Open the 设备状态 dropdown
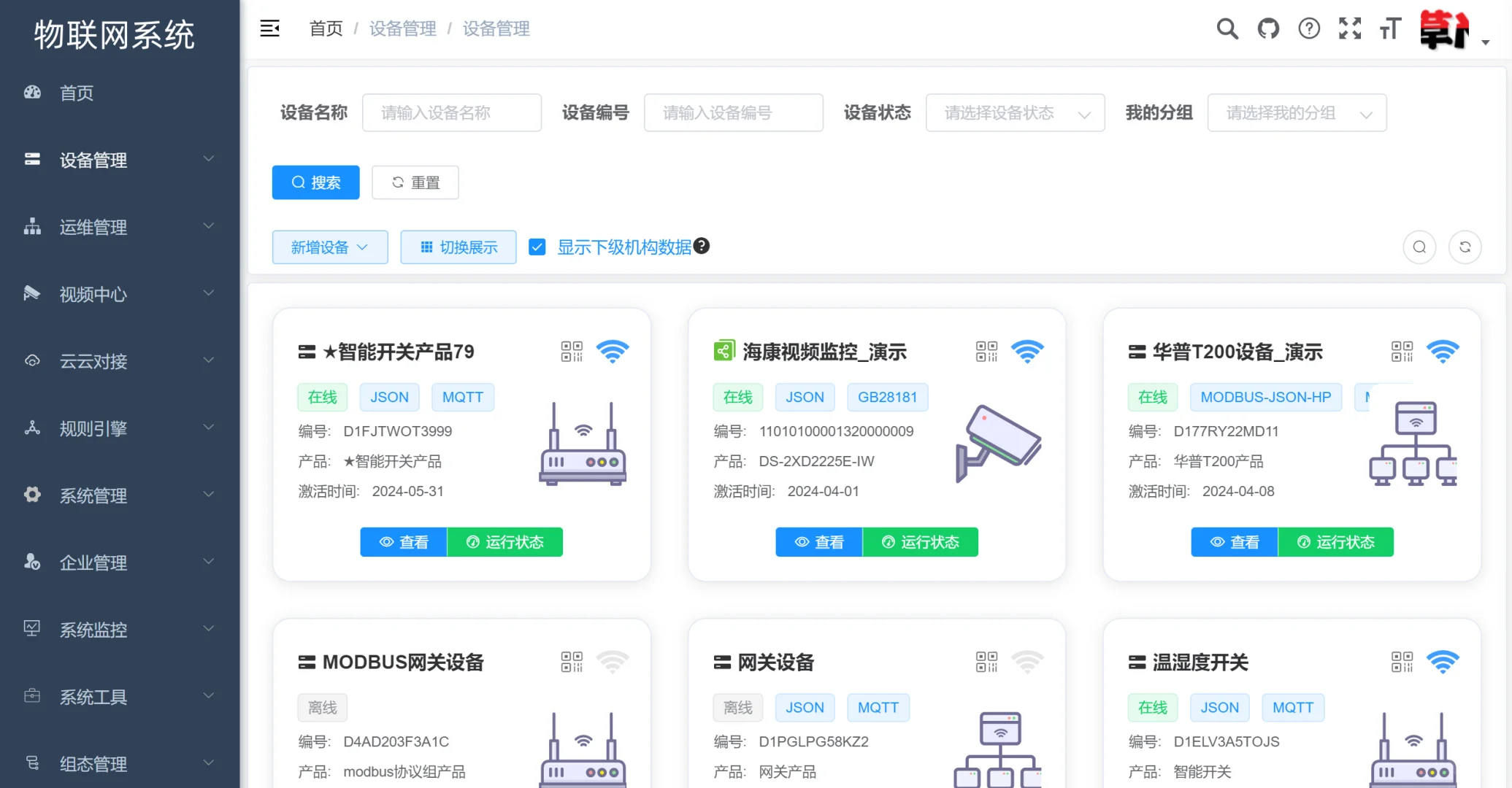The height and width of the screenshot is (788, 1512). tap(1015, 112)
